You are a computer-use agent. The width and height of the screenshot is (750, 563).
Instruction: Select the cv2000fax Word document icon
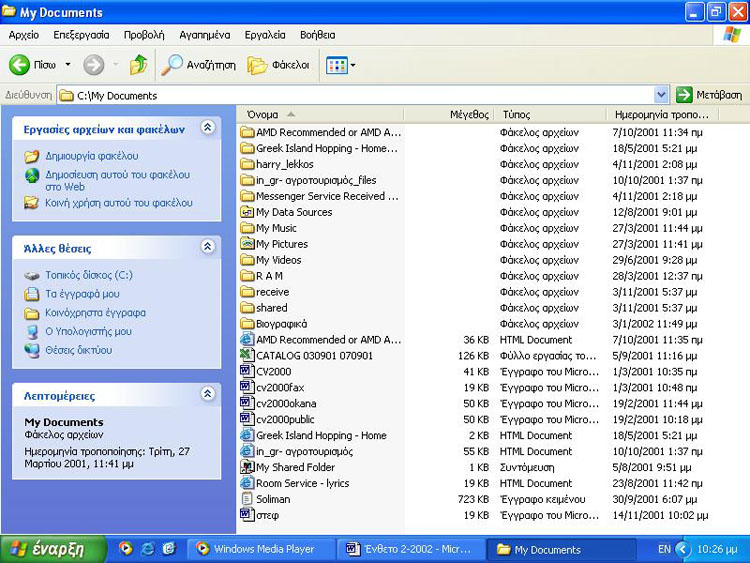[247, 387]
